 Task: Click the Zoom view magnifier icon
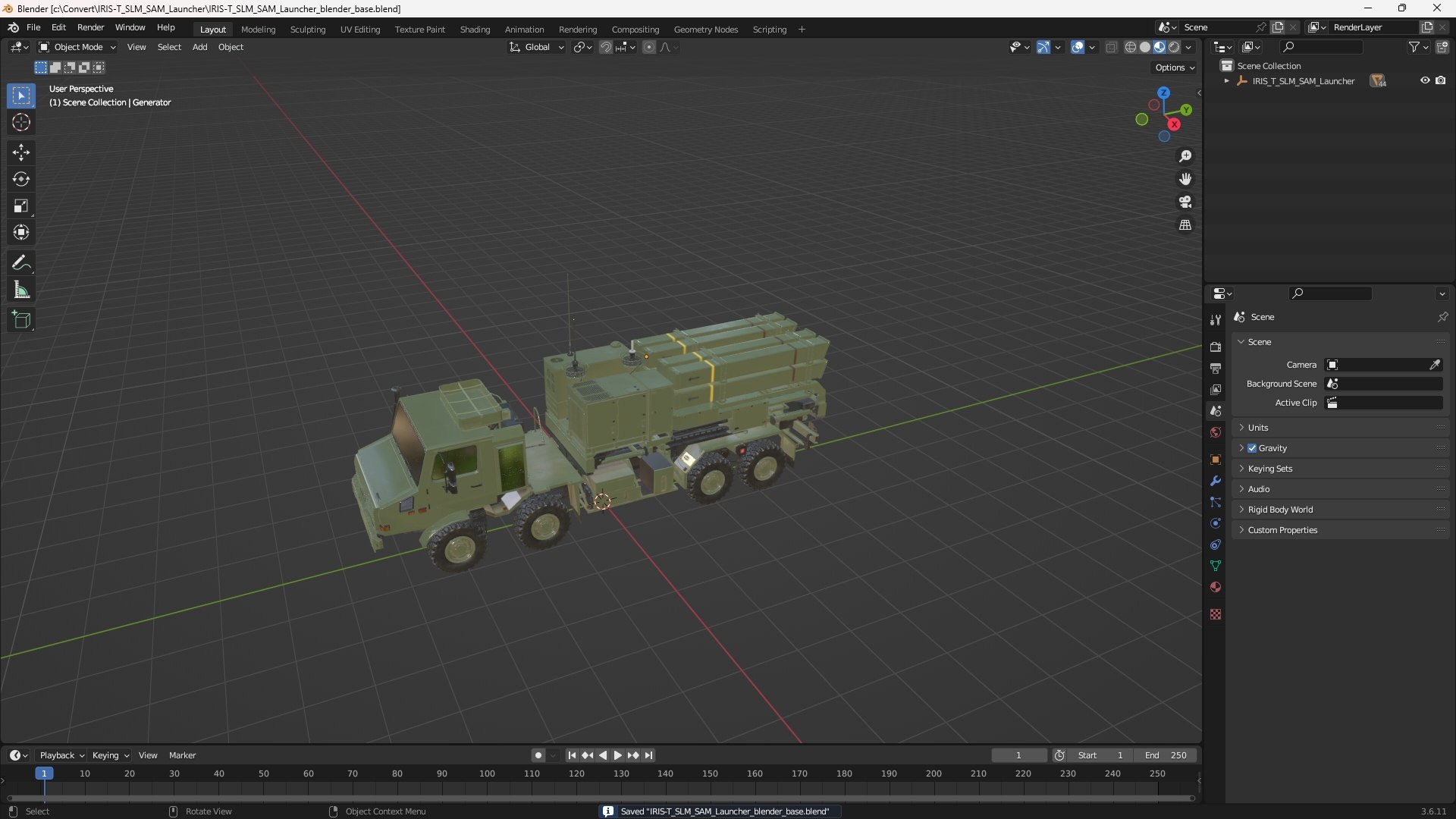click(x=1185, y=156)
